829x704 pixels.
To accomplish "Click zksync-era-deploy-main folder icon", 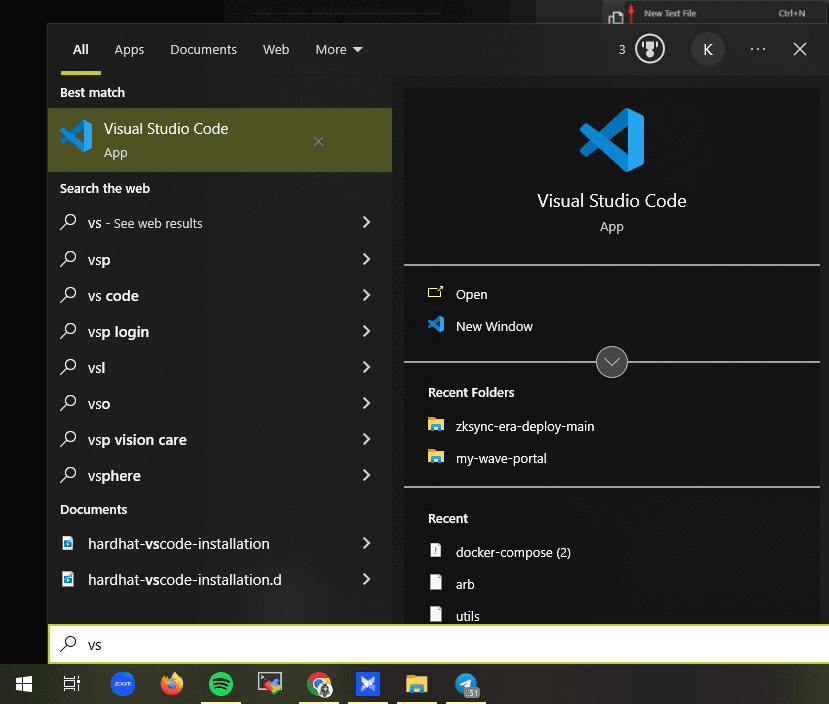I will [x=436, y=424].
